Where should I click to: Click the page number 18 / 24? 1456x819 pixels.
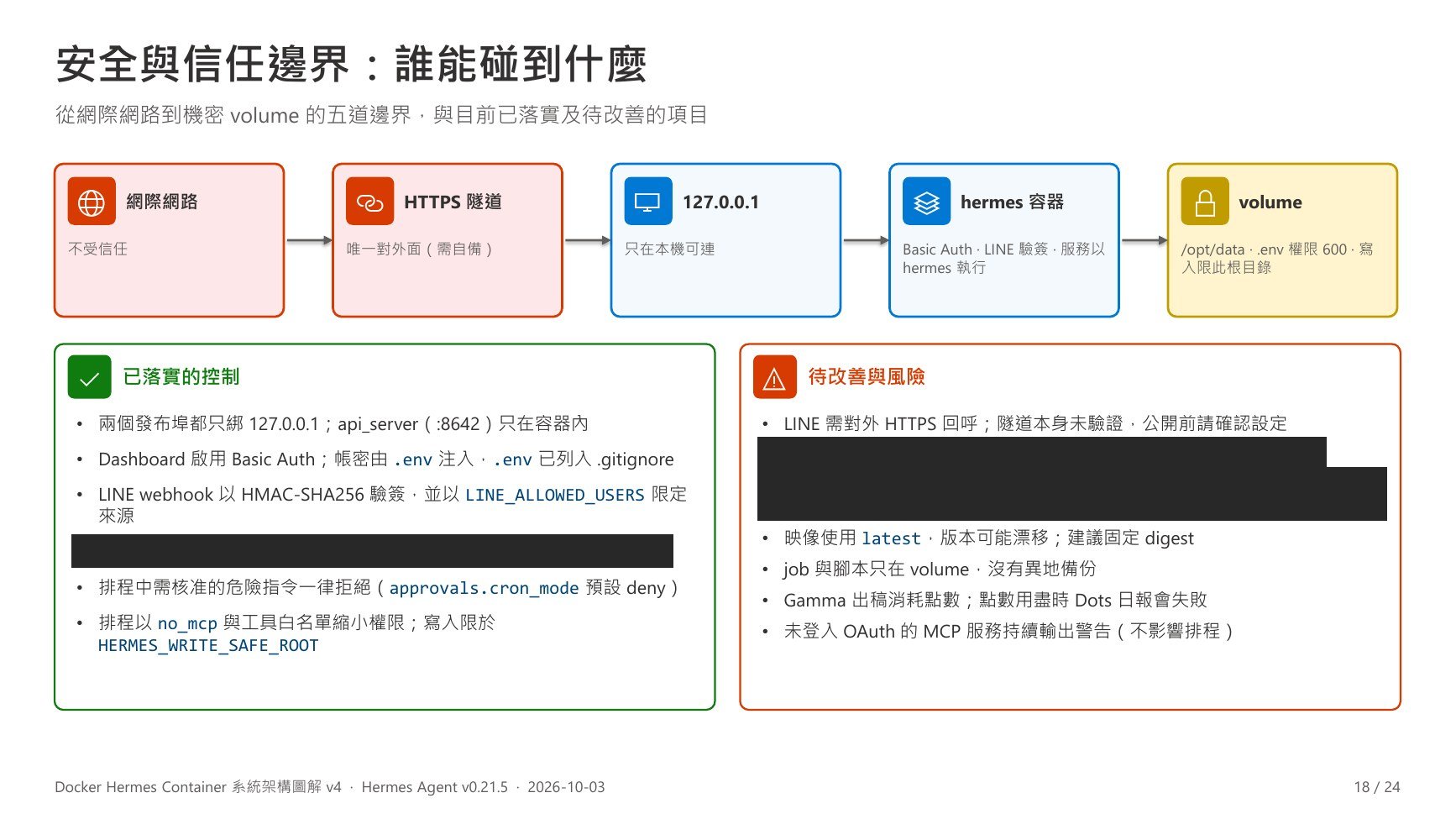(x=1377, y=787)
